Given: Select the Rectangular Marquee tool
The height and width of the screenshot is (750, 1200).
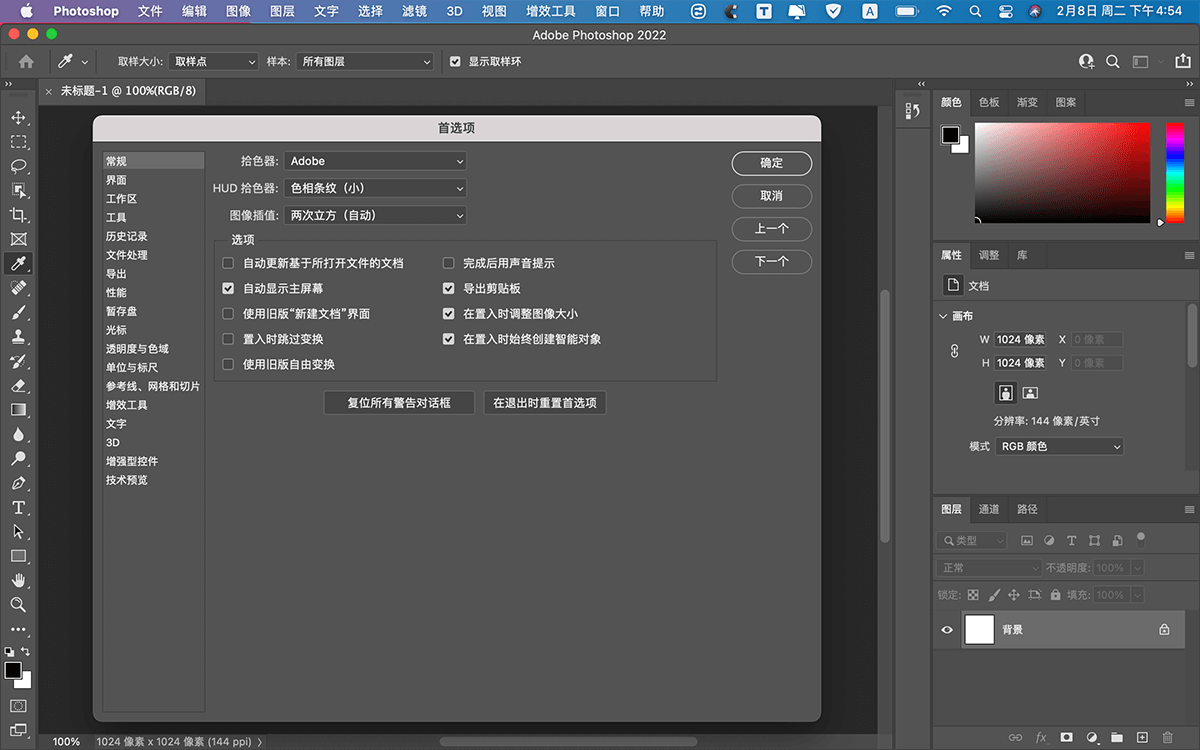Looking at the screenshot, I should pos(18,142).
